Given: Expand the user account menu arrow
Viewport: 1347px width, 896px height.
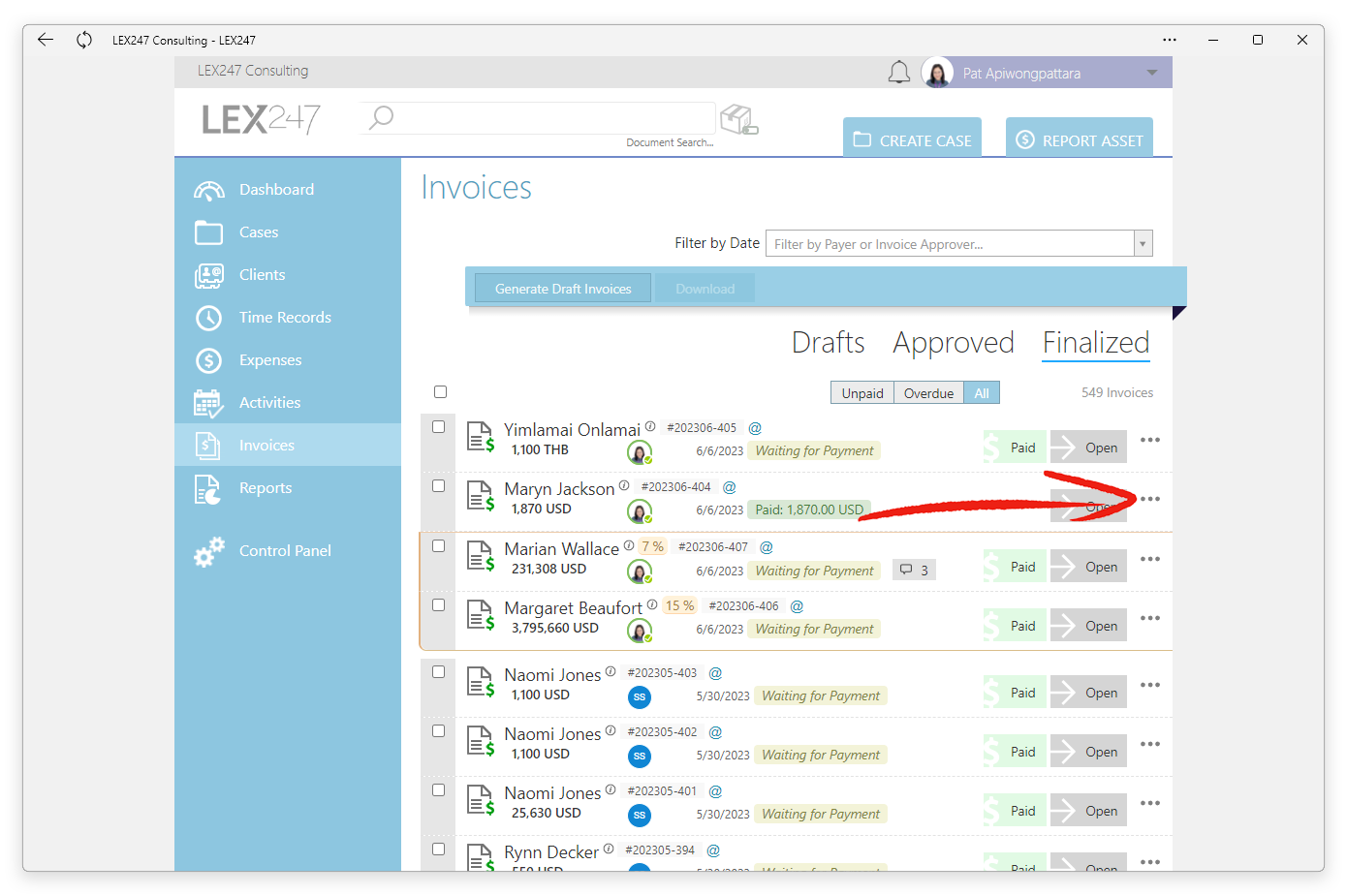Looking at the screenshot, I should [x=1152, y=73].
